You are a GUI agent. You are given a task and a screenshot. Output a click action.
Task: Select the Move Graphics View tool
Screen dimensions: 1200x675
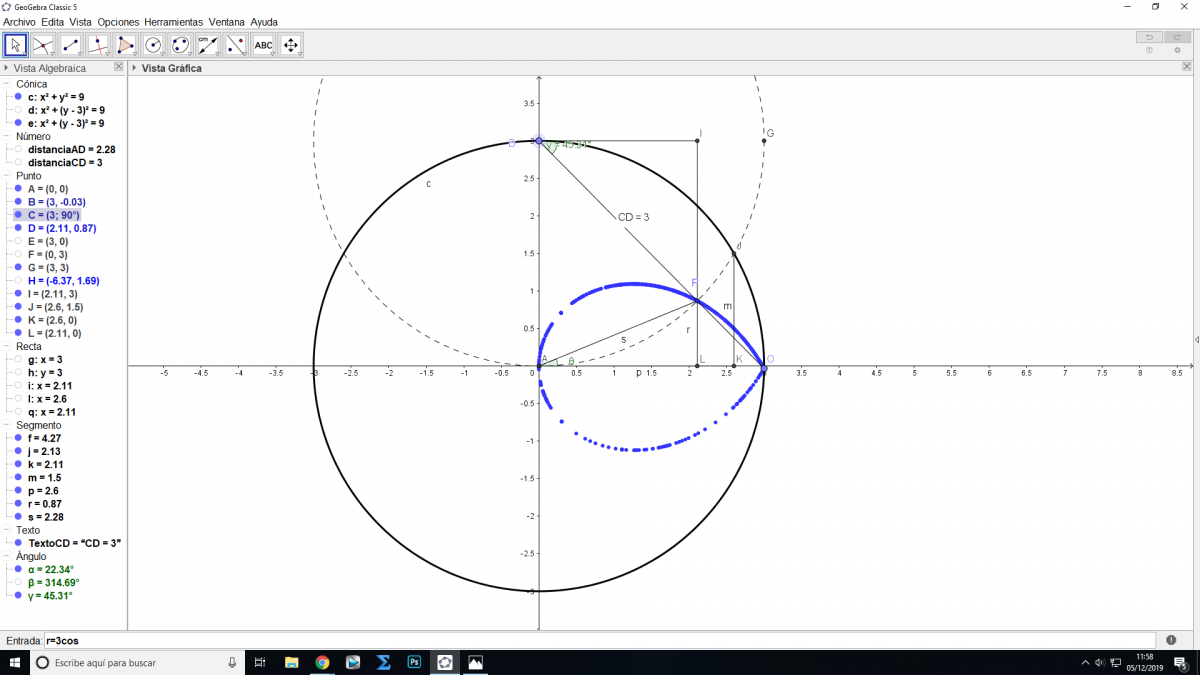coord(291,45)
